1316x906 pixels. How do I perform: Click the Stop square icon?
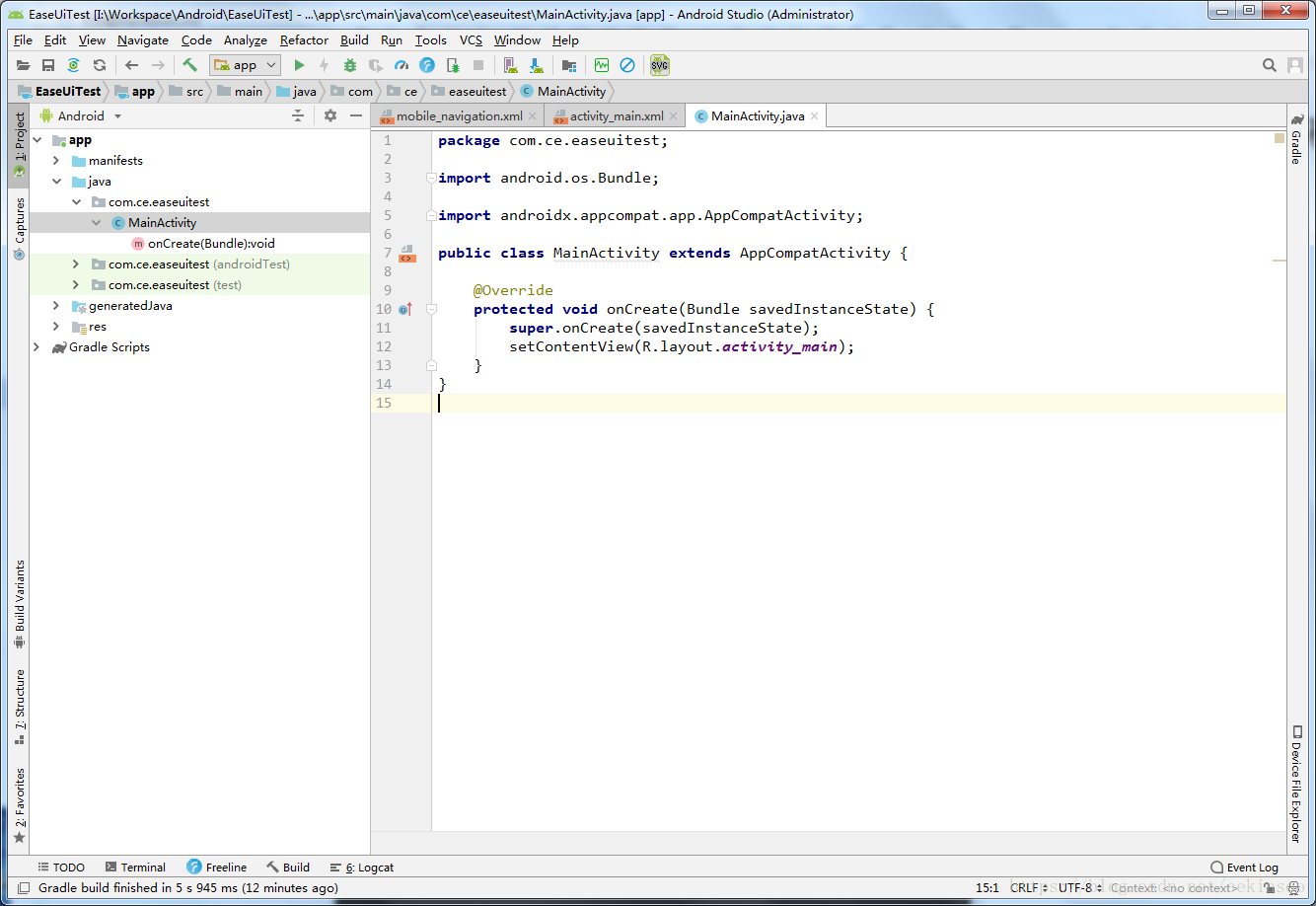(x=478, y=65)
